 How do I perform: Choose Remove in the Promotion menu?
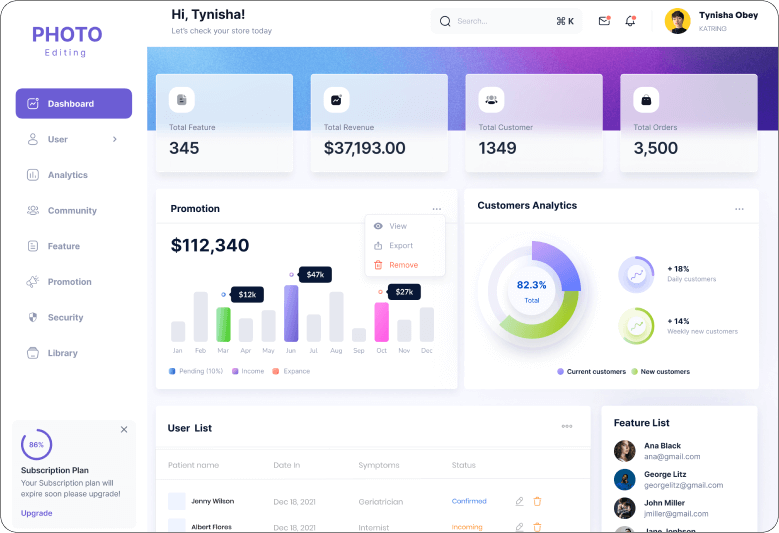[403, 265]
